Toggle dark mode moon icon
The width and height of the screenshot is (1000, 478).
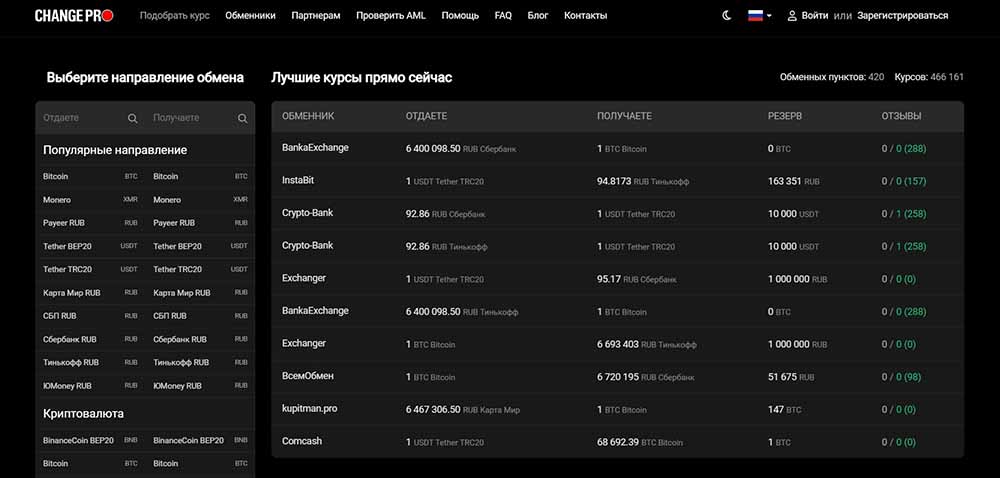click(x=726, y=16)
